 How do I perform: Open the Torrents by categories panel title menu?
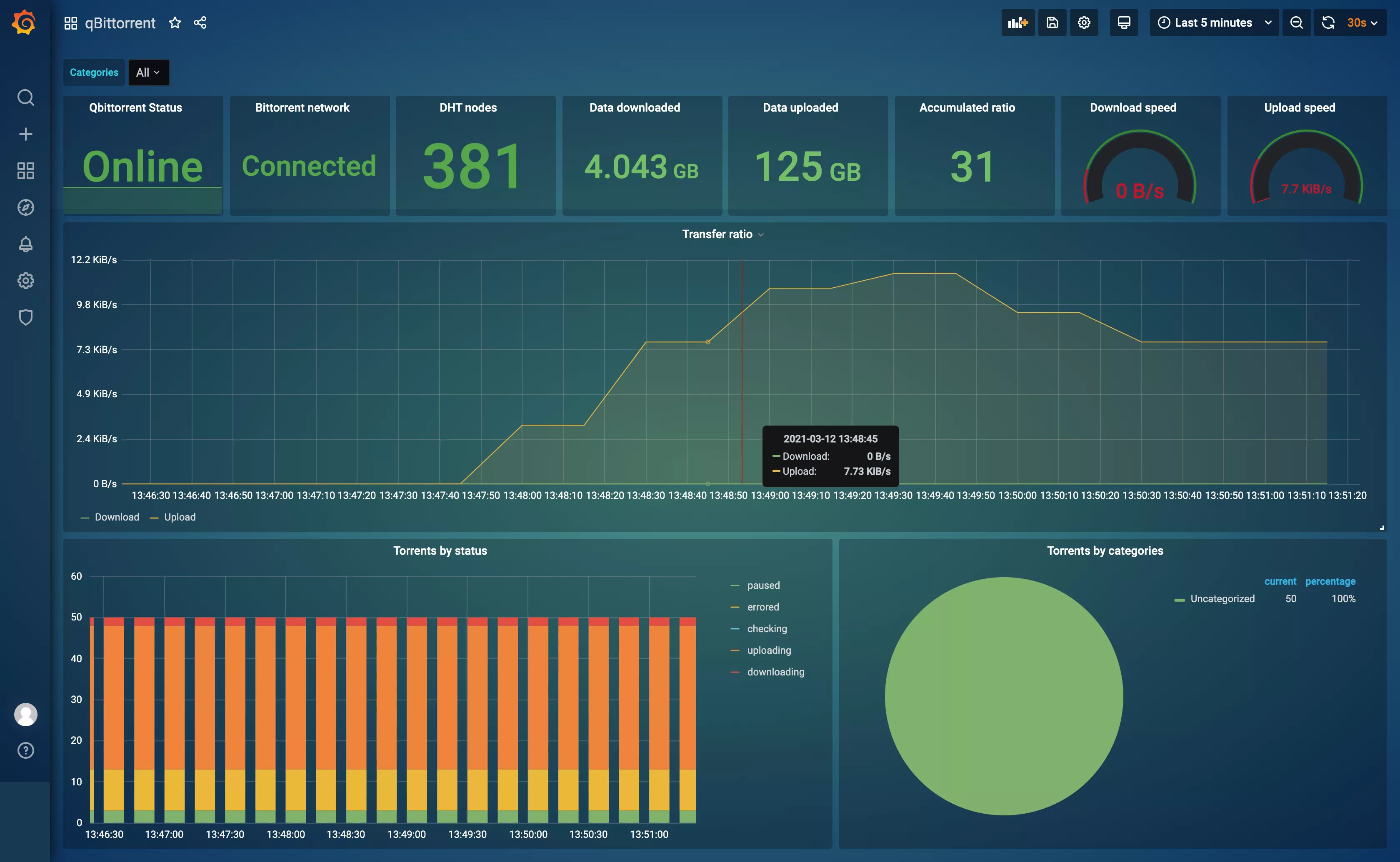tap(1105, 551)
